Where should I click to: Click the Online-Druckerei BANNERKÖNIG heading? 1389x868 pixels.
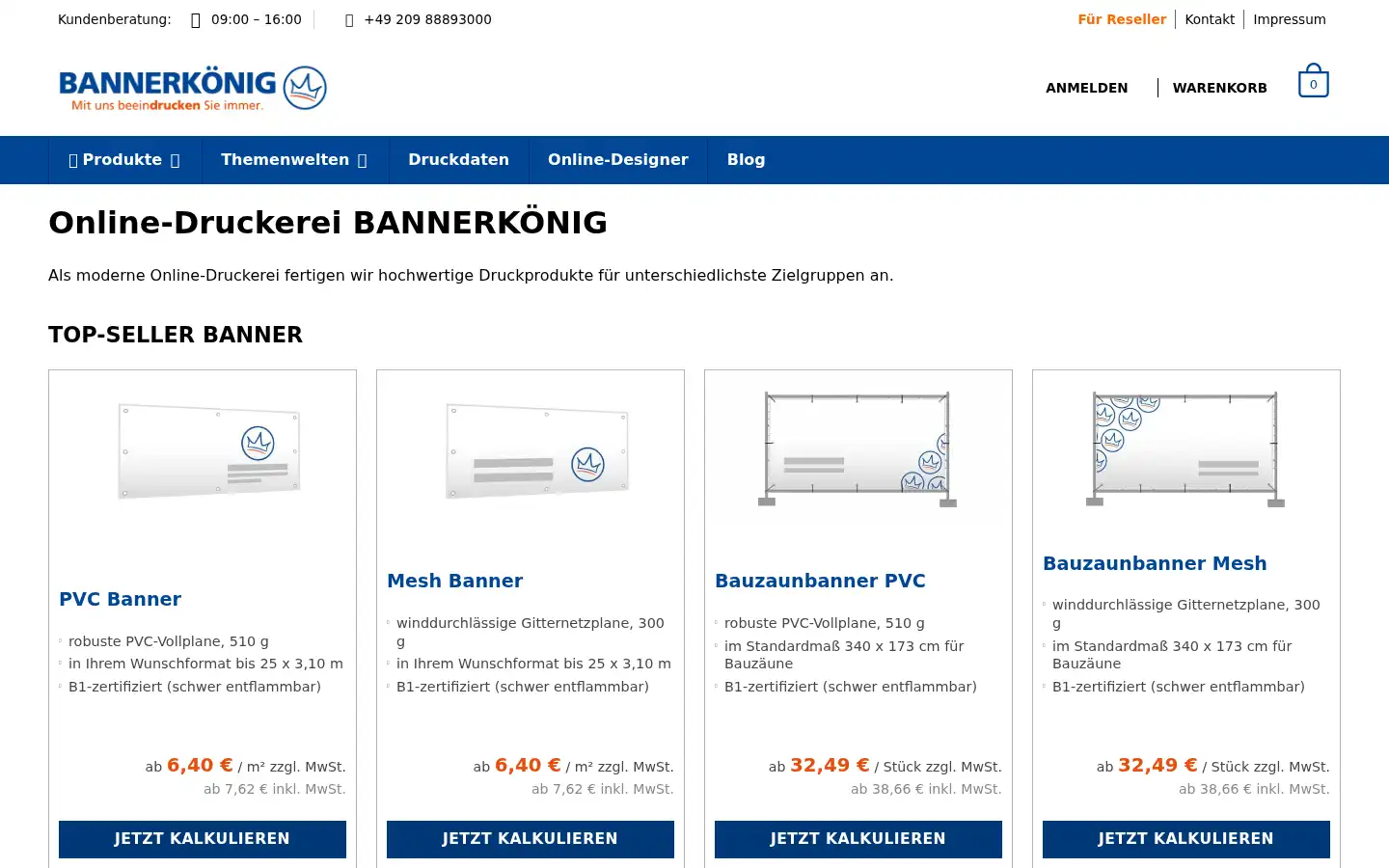pyautogui.click(x=328, y=223)
